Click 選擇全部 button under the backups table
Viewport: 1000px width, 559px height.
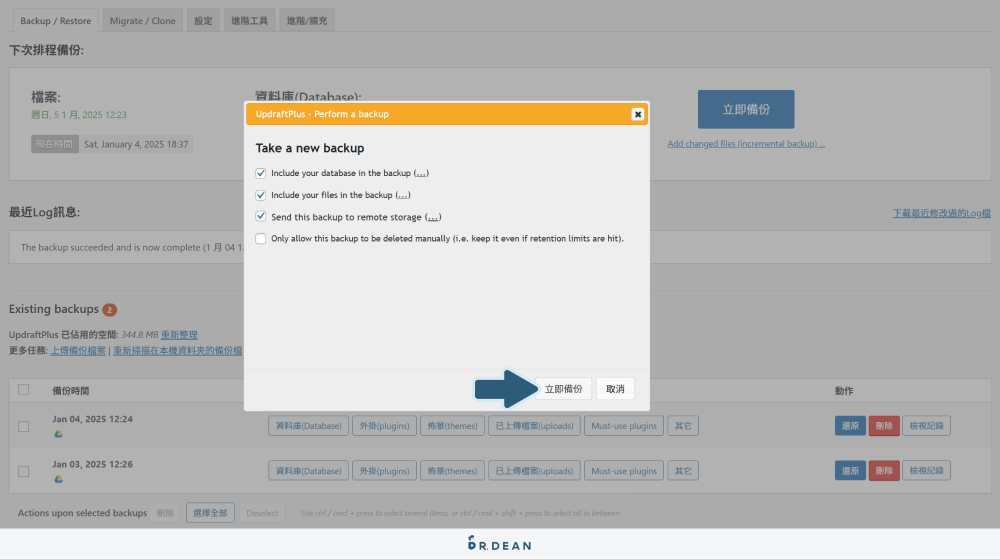(210, 513)
